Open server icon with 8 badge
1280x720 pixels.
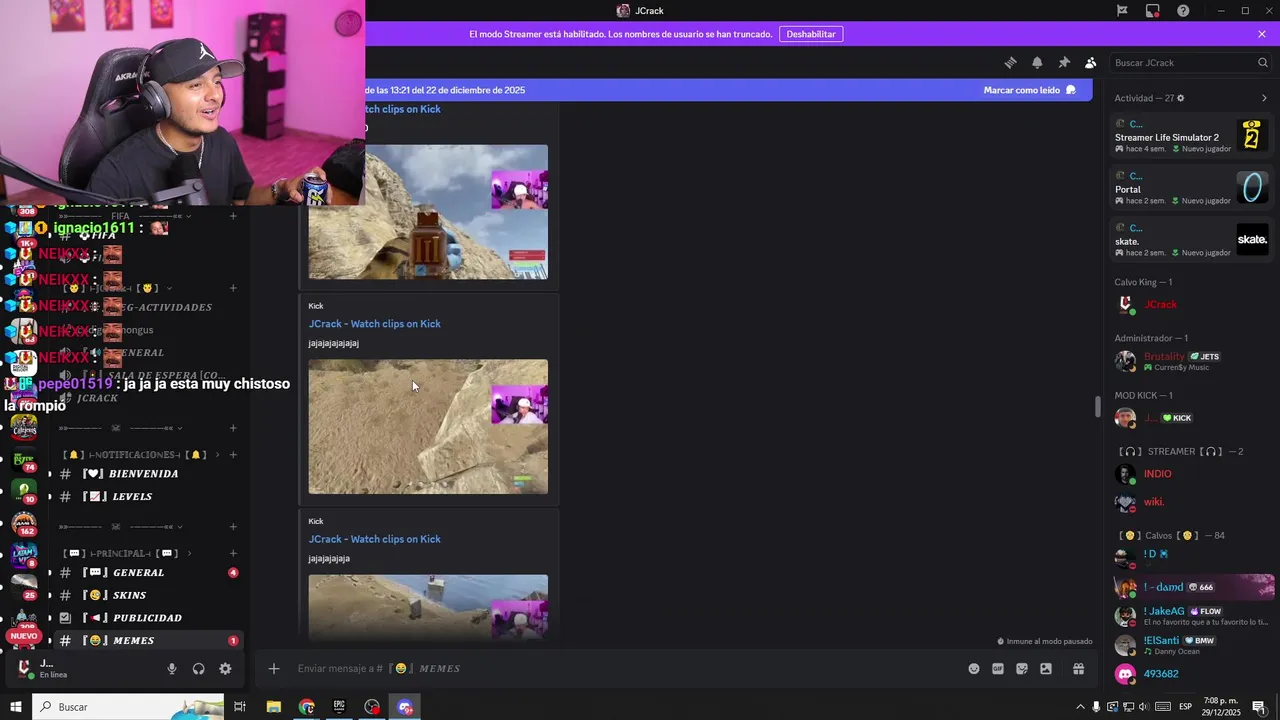[x=23, y=554]
